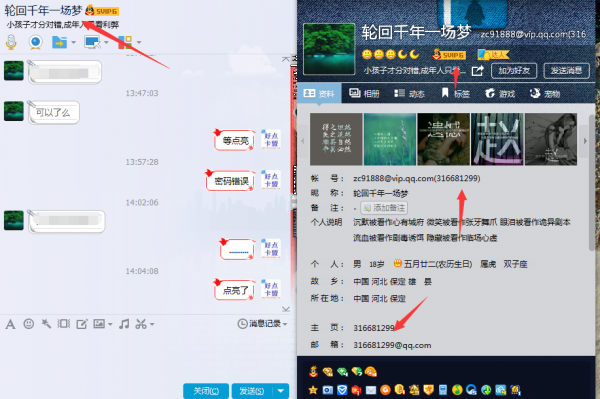Open the QQ mail envelope icon in the bottom row
The height and width of the screenshot is (399, 600).
371,390
